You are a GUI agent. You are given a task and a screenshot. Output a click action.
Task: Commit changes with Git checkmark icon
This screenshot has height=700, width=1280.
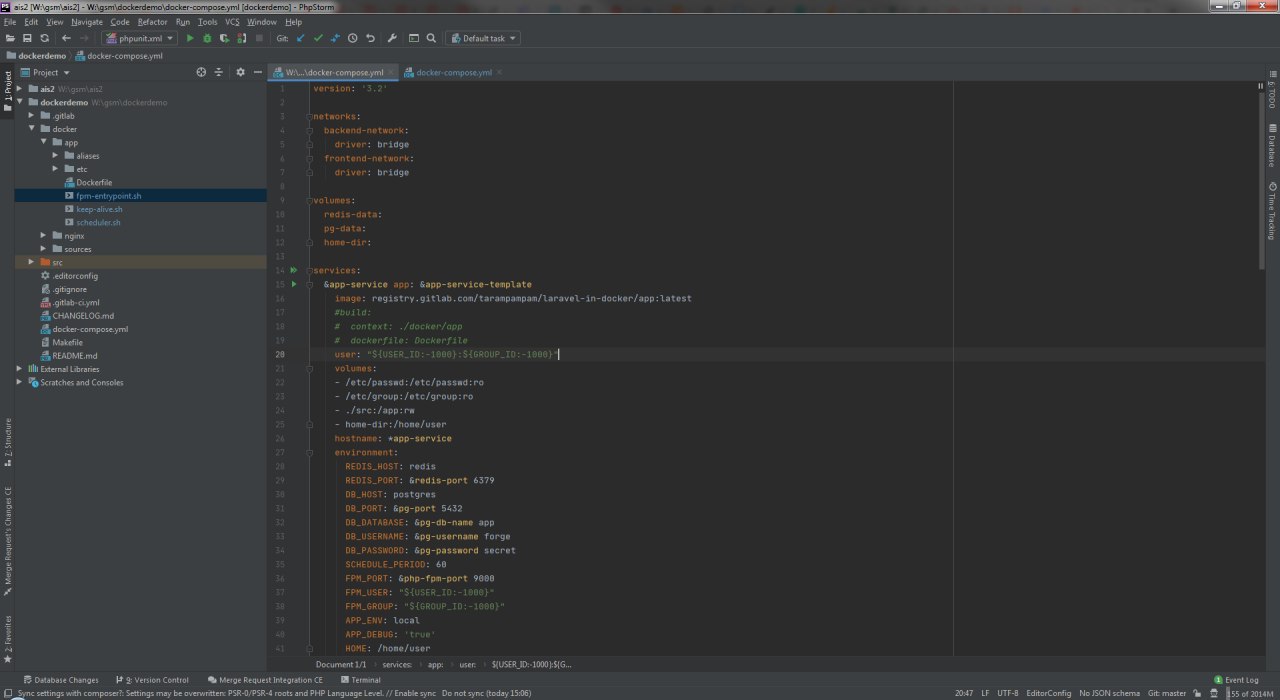pyautogui.click(x=318, y=38)
